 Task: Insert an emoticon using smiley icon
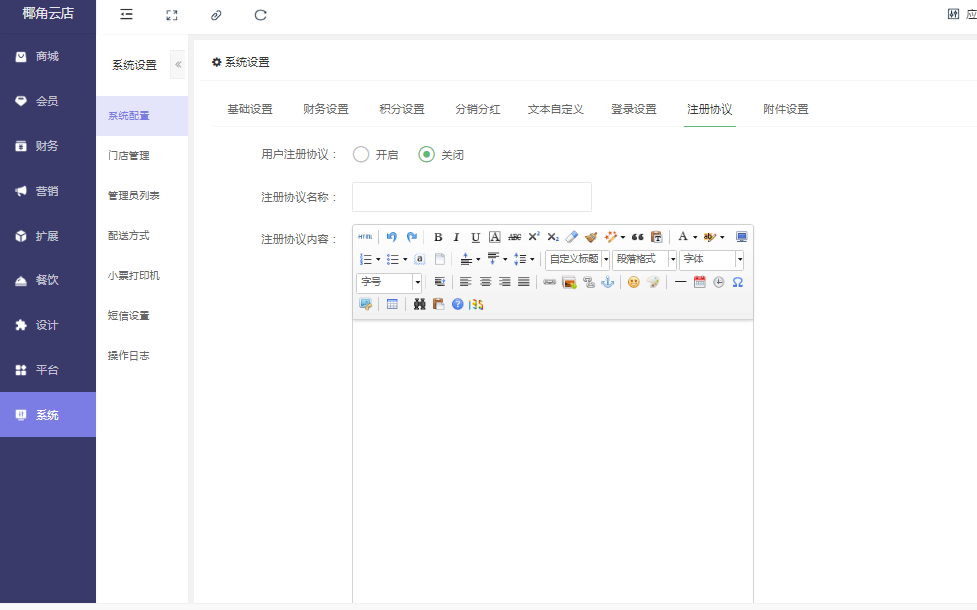coord(633,282)
